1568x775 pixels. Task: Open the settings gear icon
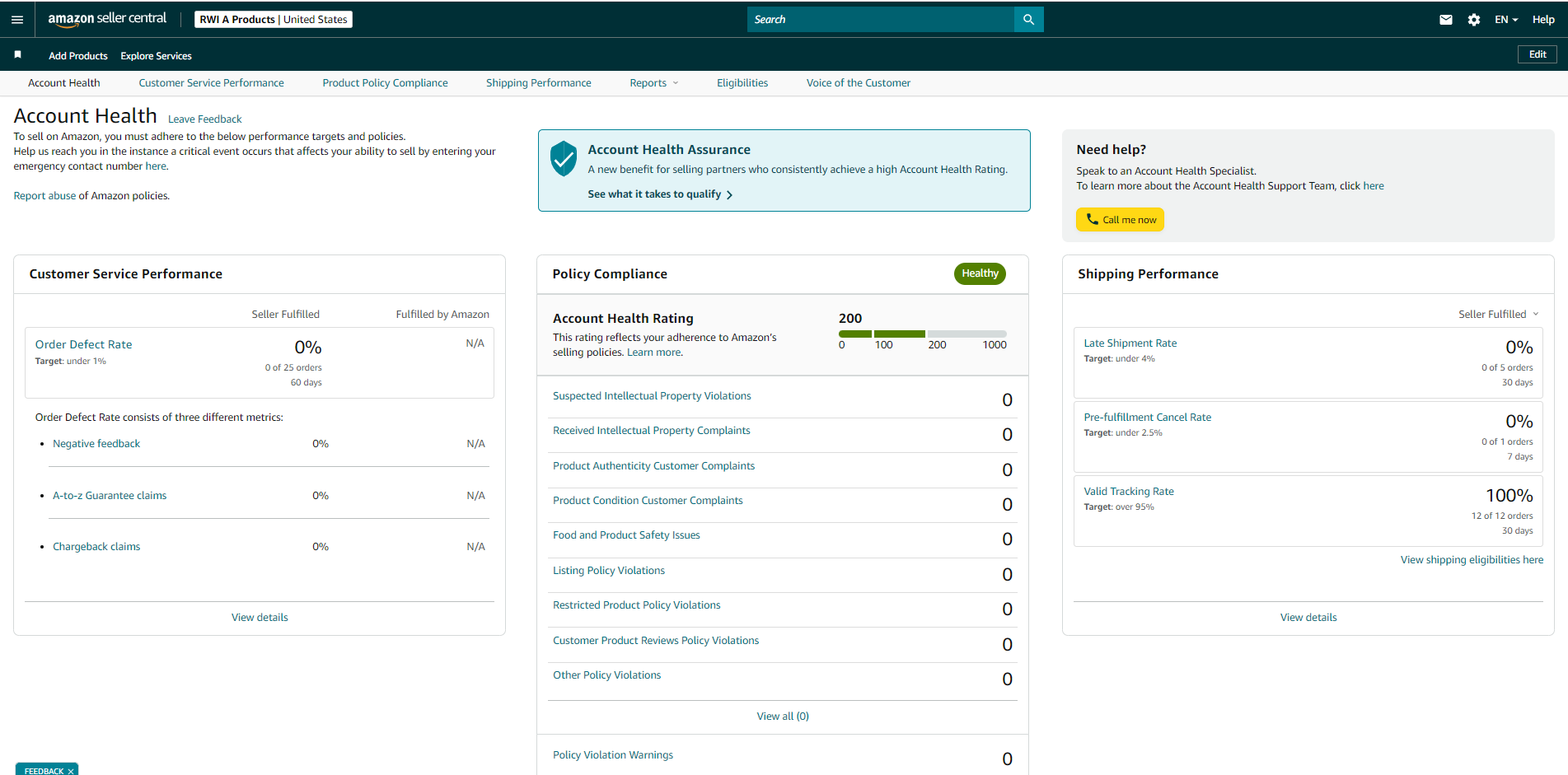point(1474,20)
